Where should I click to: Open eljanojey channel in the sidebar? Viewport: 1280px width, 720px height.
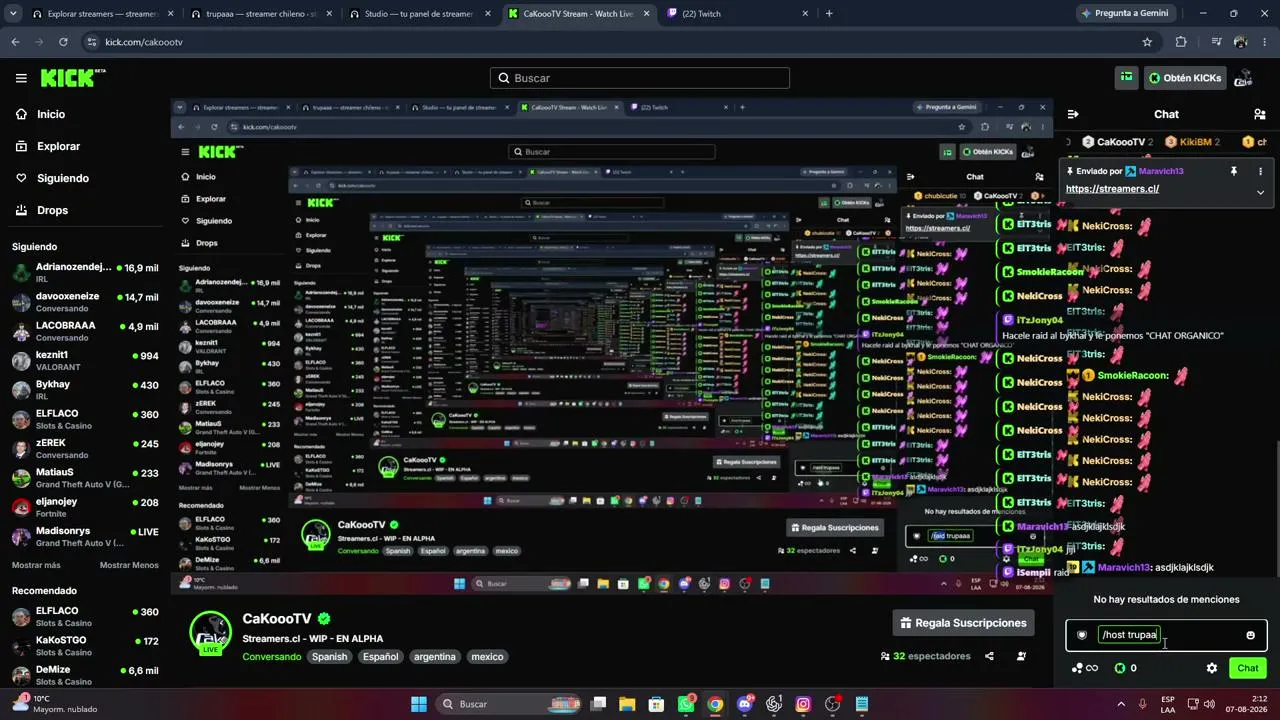click(x=85, y=507)
